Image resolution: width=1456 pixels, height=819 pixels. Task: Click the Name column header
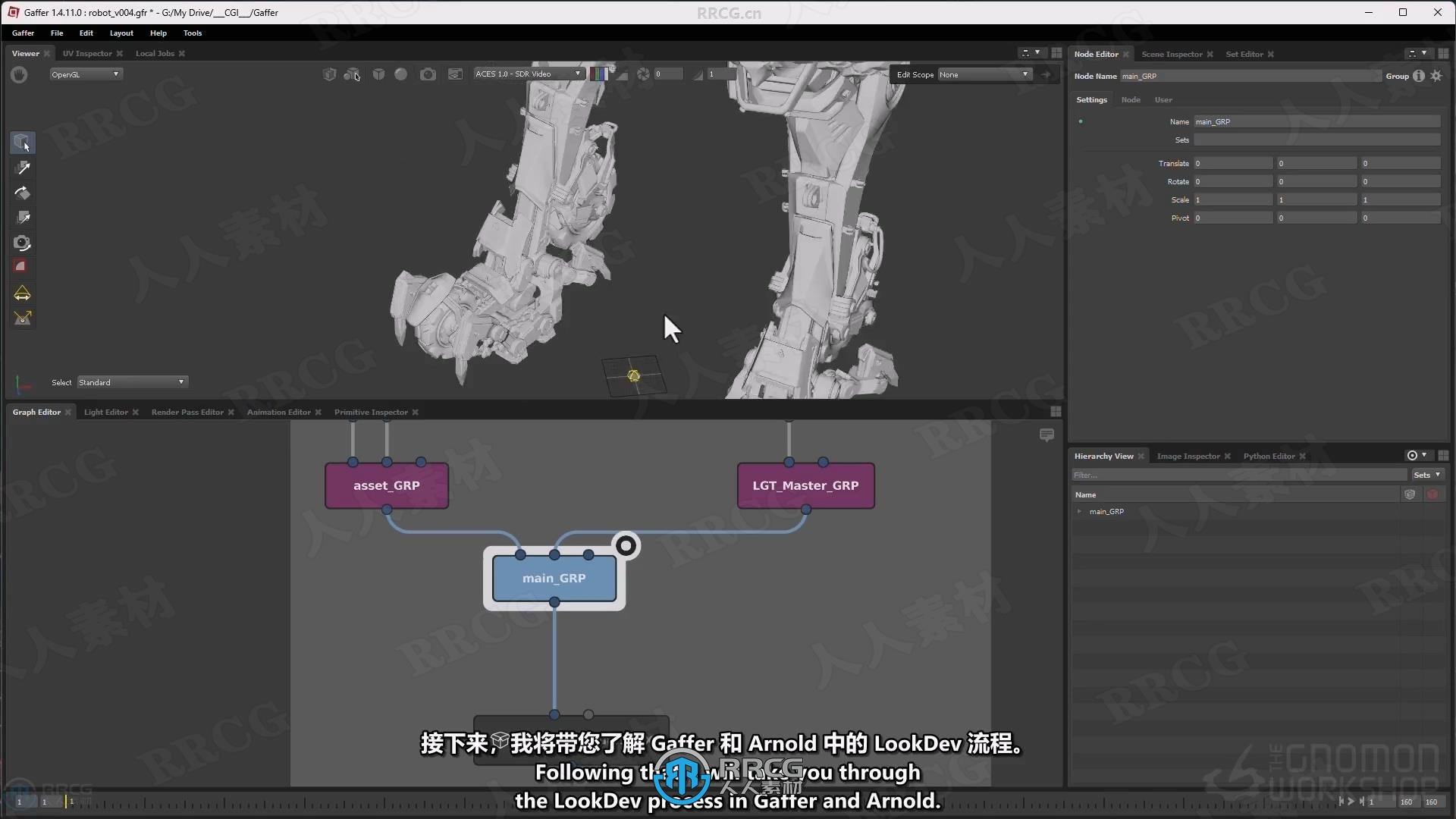click(1085, 494)
